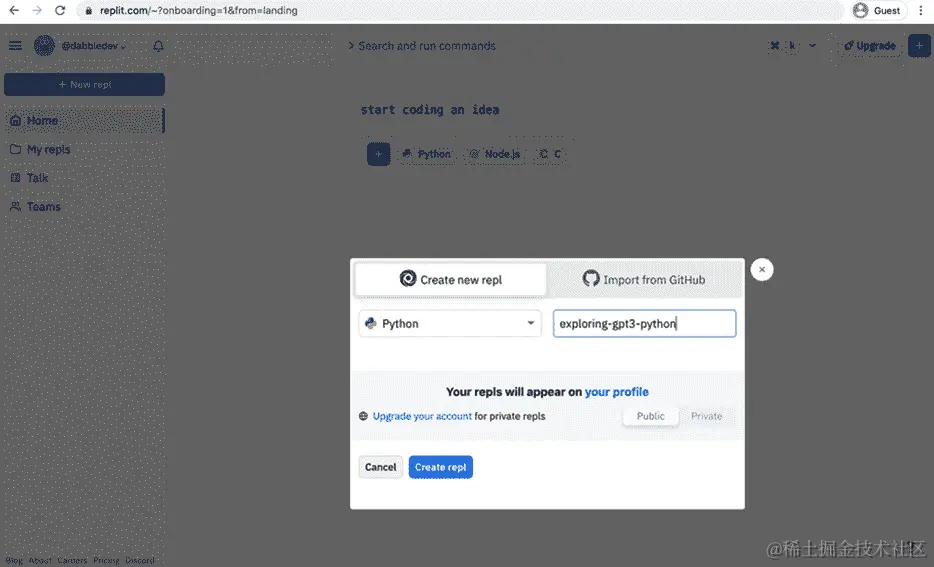Image resolution: width=934 pixels, height=567 pixels.
Task: Open the browser three-dot menu
Action: coord(920,10)
